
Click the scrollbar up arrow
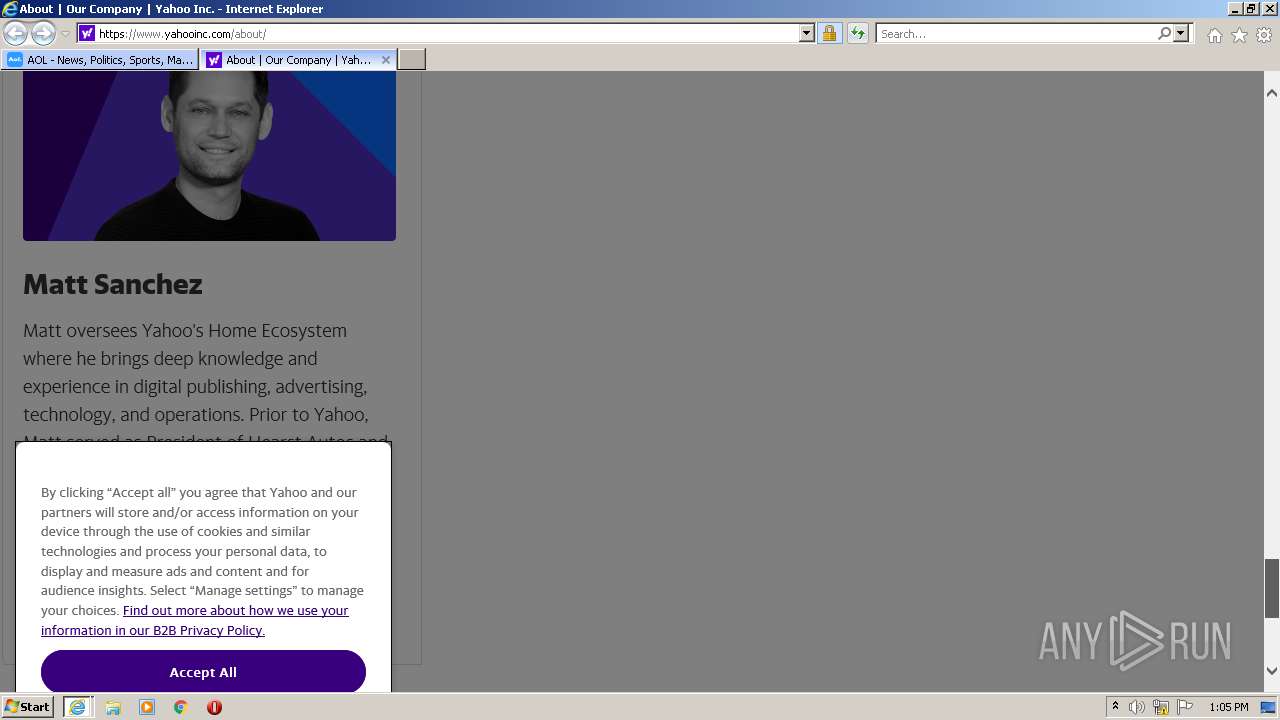point(1272,93)
